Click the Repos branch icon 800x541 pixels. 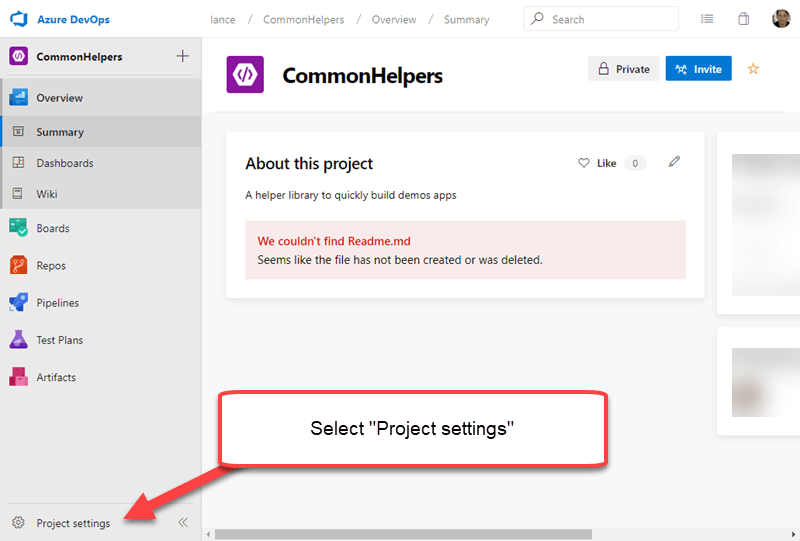click(18, 265)
